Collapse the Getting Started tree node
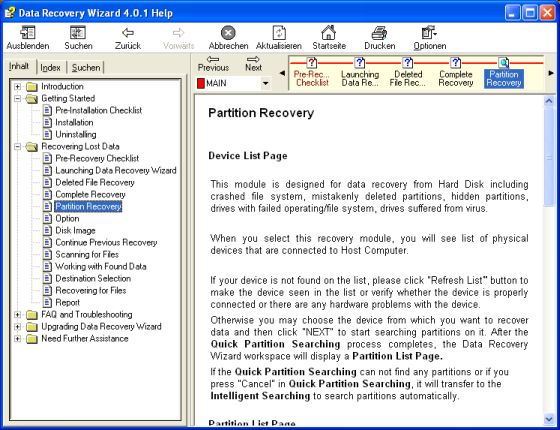Viewport: 560px width, 430px height. click(17, 98)
